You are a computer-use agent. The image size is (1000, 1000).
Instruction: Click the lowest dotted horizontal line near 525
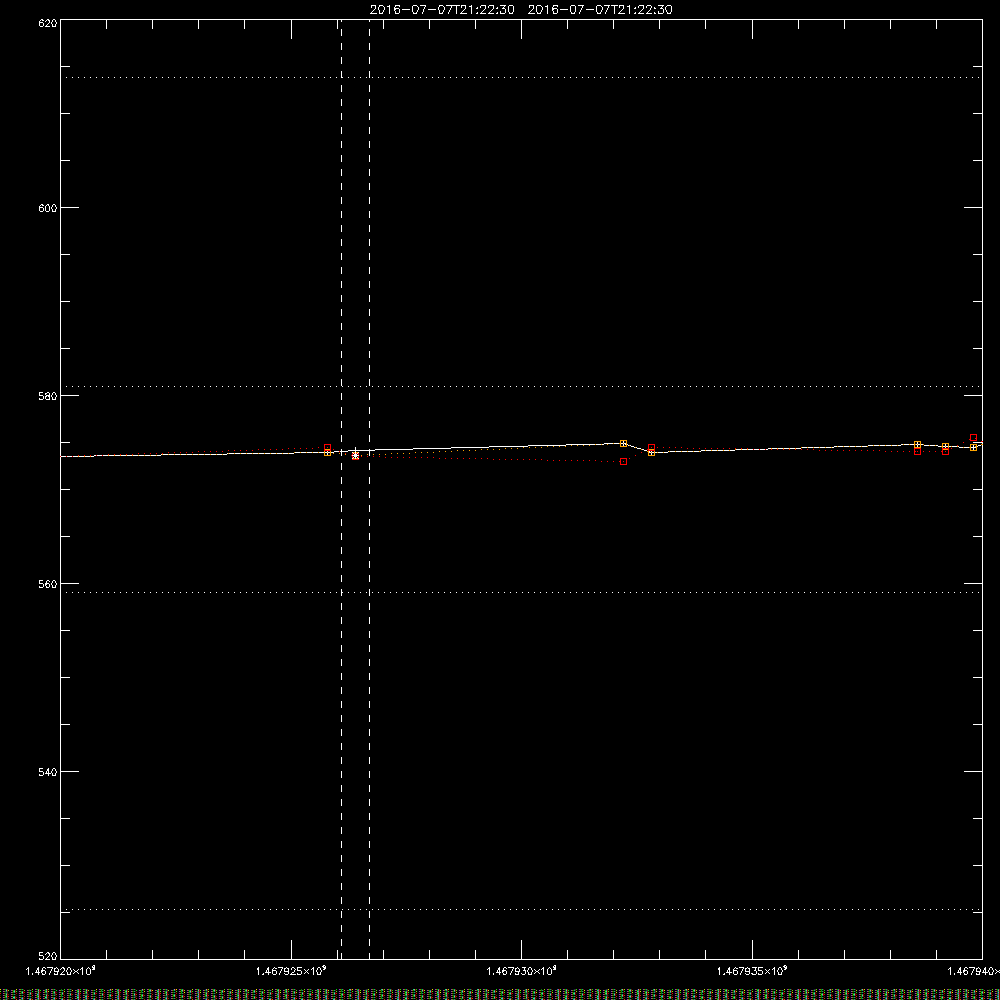pyautogui.click(x=521, y=909)
